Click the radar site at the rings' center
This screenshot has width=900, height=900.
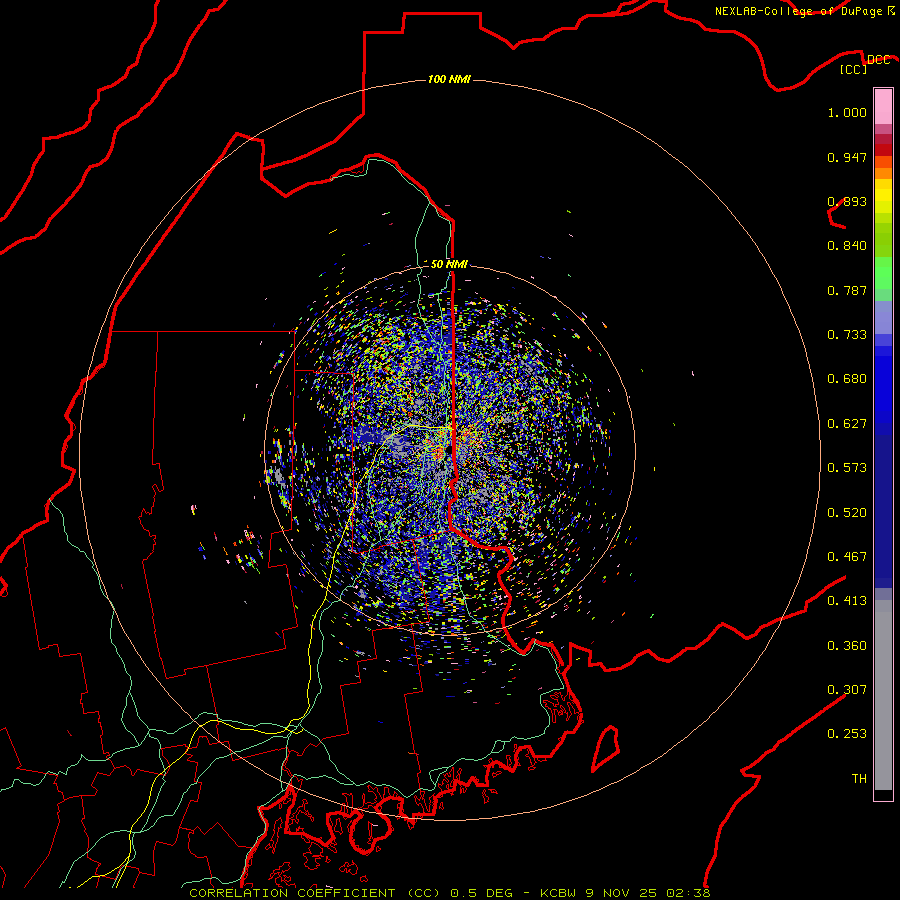(x=449, y=449)
